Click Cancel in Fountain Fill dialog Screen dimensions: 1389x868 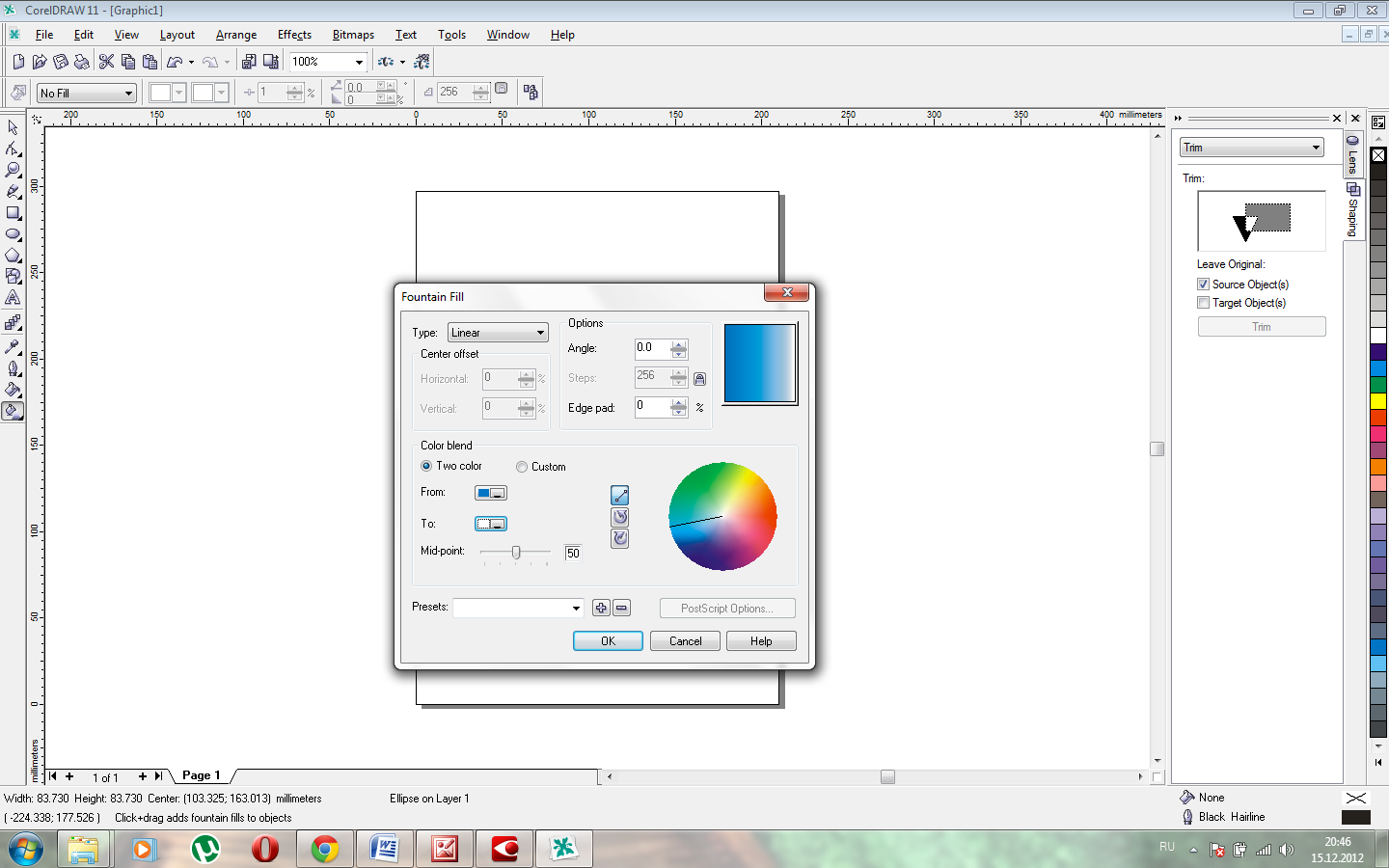click(x=686, y=641)
